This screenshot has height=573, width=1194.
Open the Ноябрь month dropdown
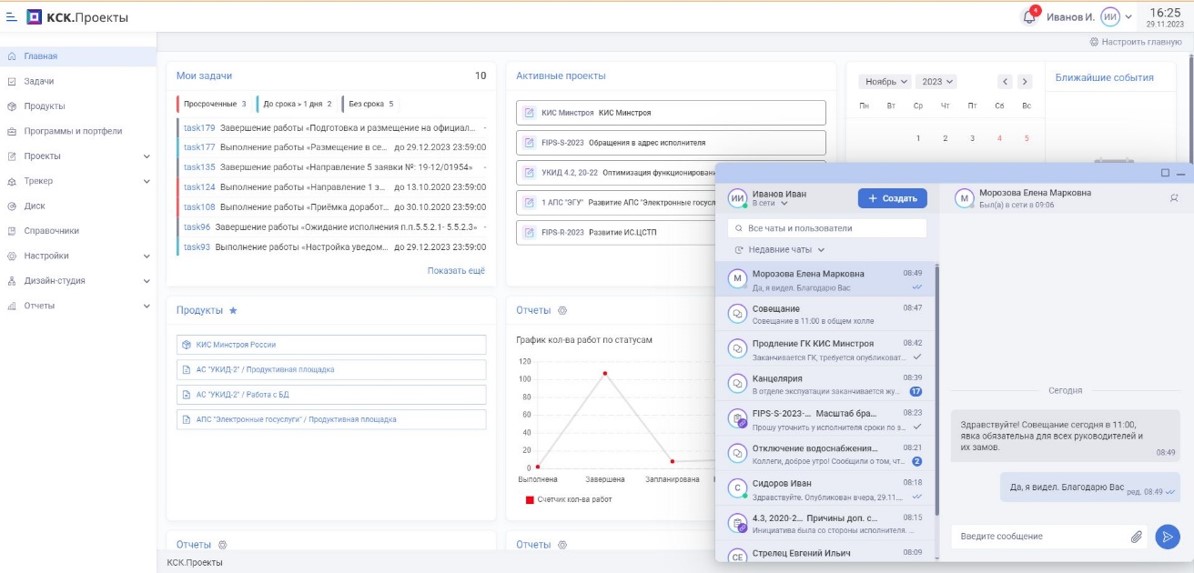point(885,82)
